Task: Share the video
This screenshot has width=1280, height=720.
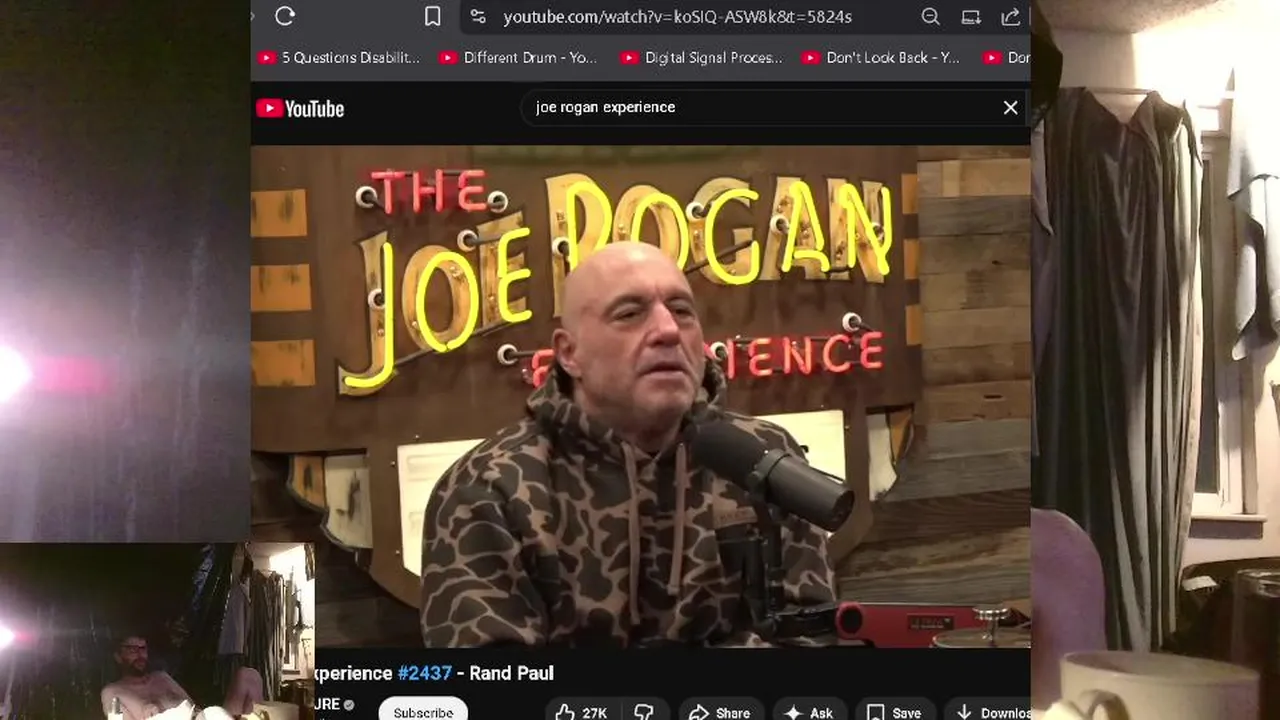Action: coord(719,712)
